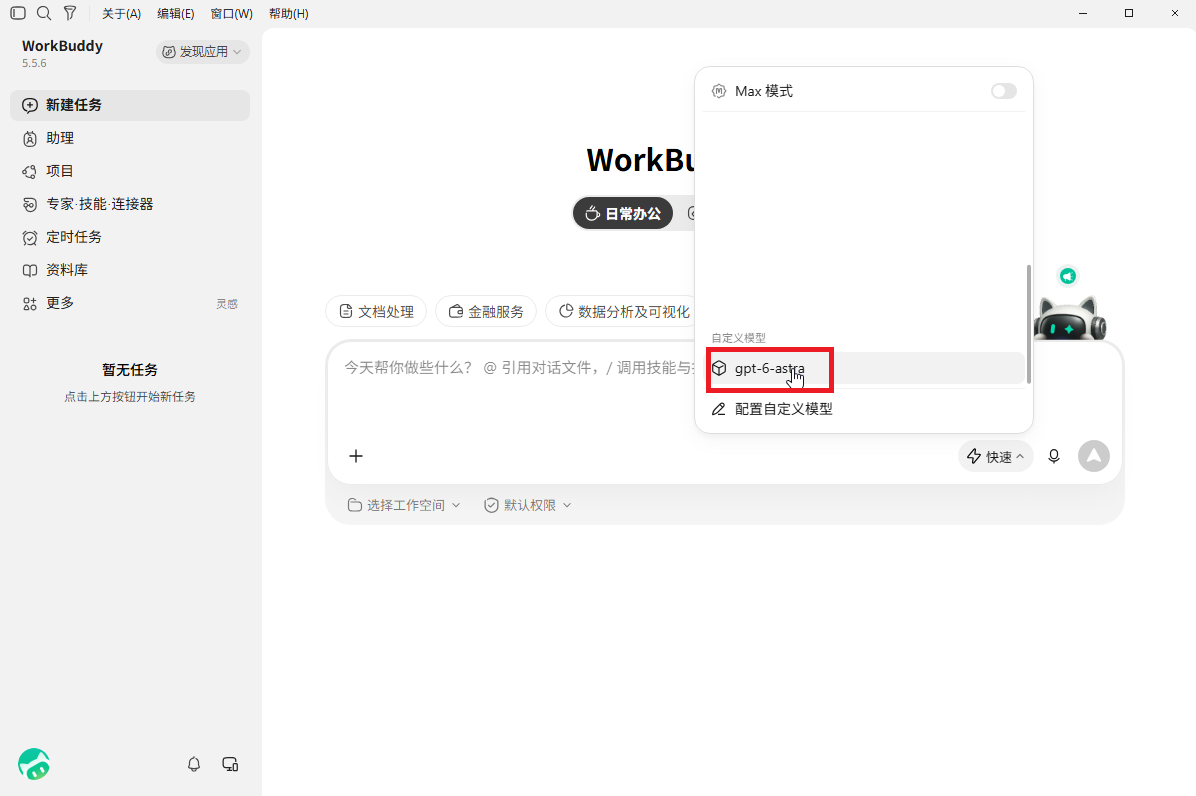Click the 点击上方按钮开始新任务 hint text
1196x796 pixels.
(130, 396)
